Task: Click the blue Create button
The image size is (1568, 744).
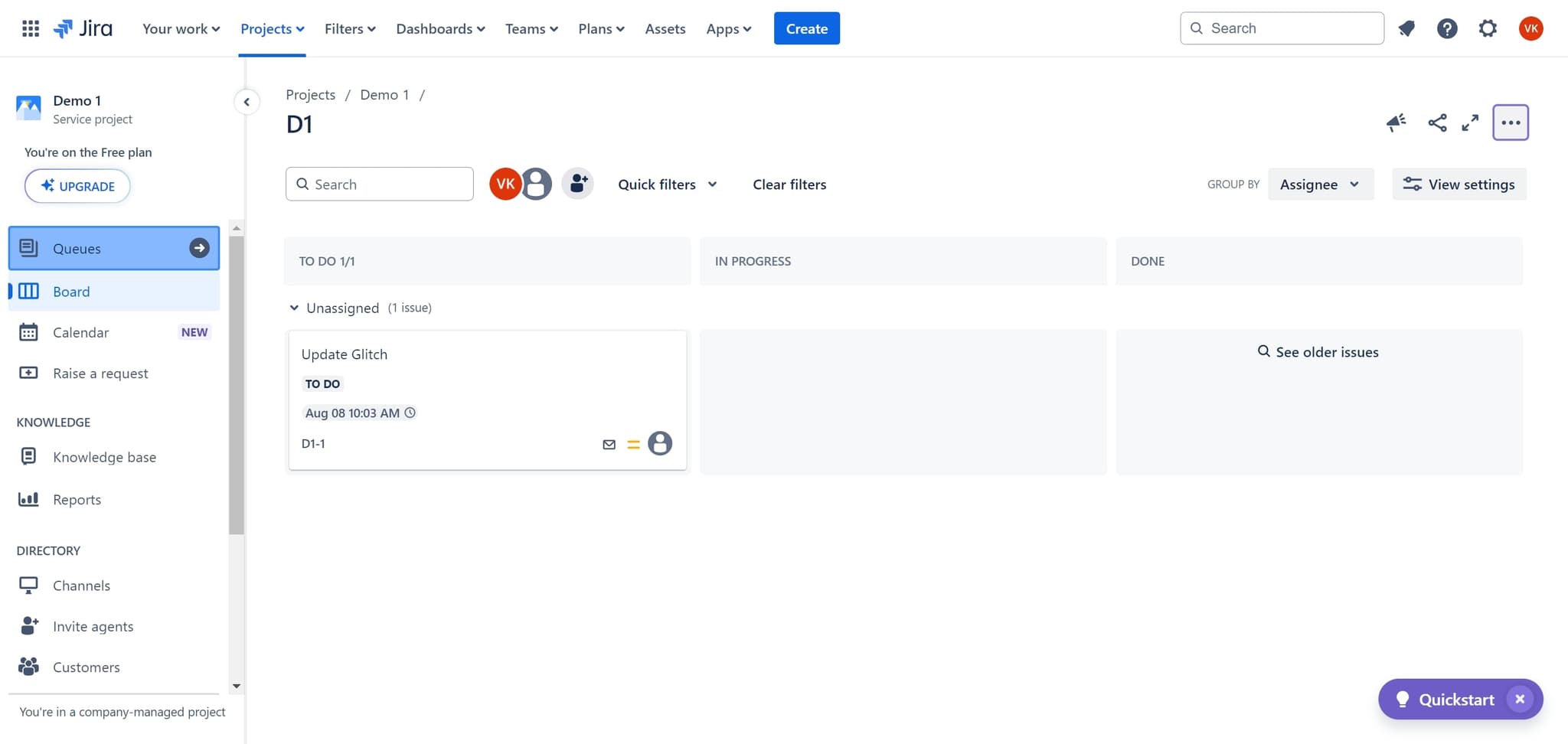Action: (806, 28)
